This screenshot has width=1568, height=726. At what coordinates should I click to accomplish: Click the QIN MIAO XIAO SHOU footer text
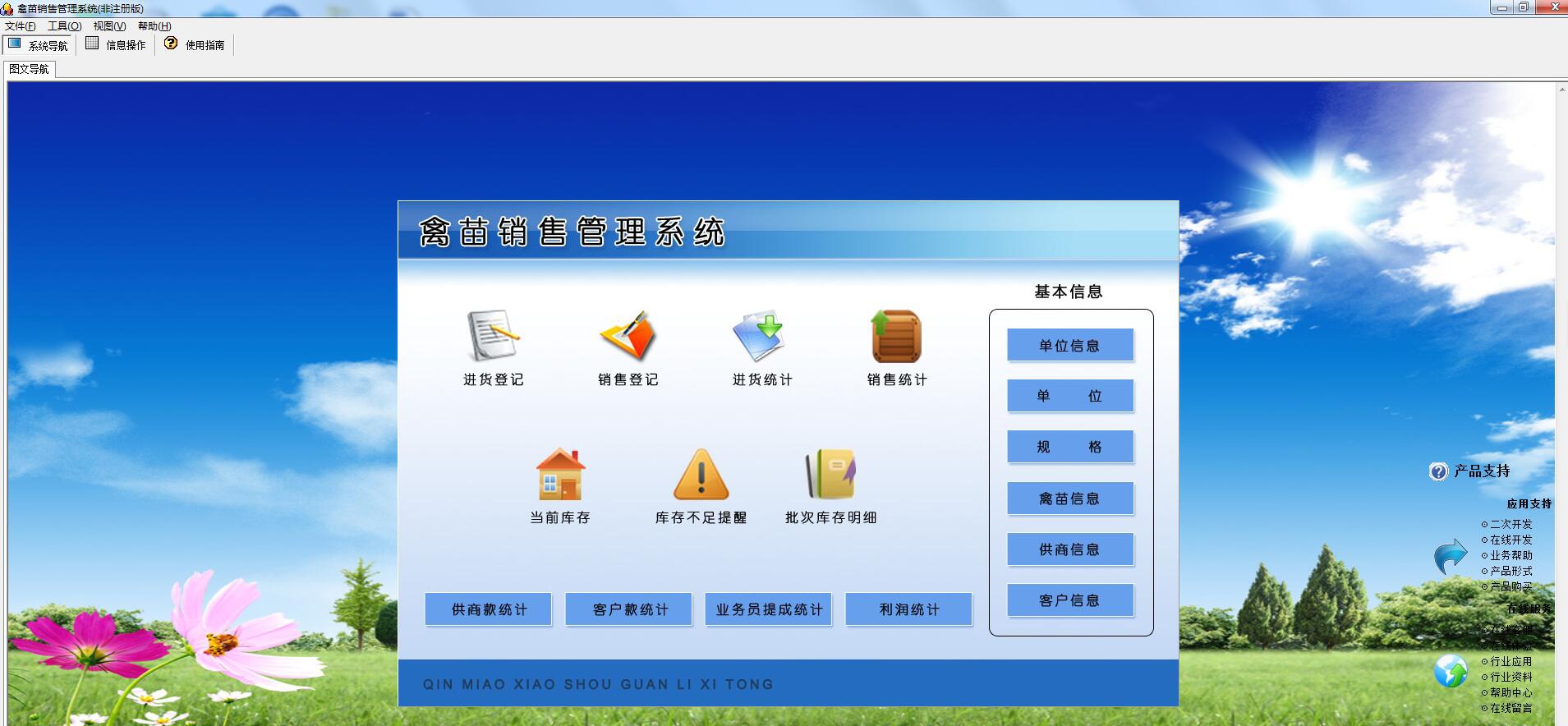[599, 684]
